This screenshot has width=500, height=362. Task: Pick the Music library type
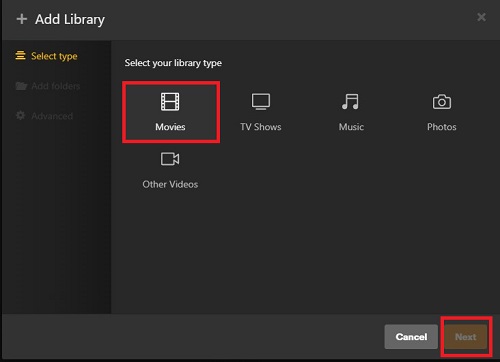(x=351, y=112)
